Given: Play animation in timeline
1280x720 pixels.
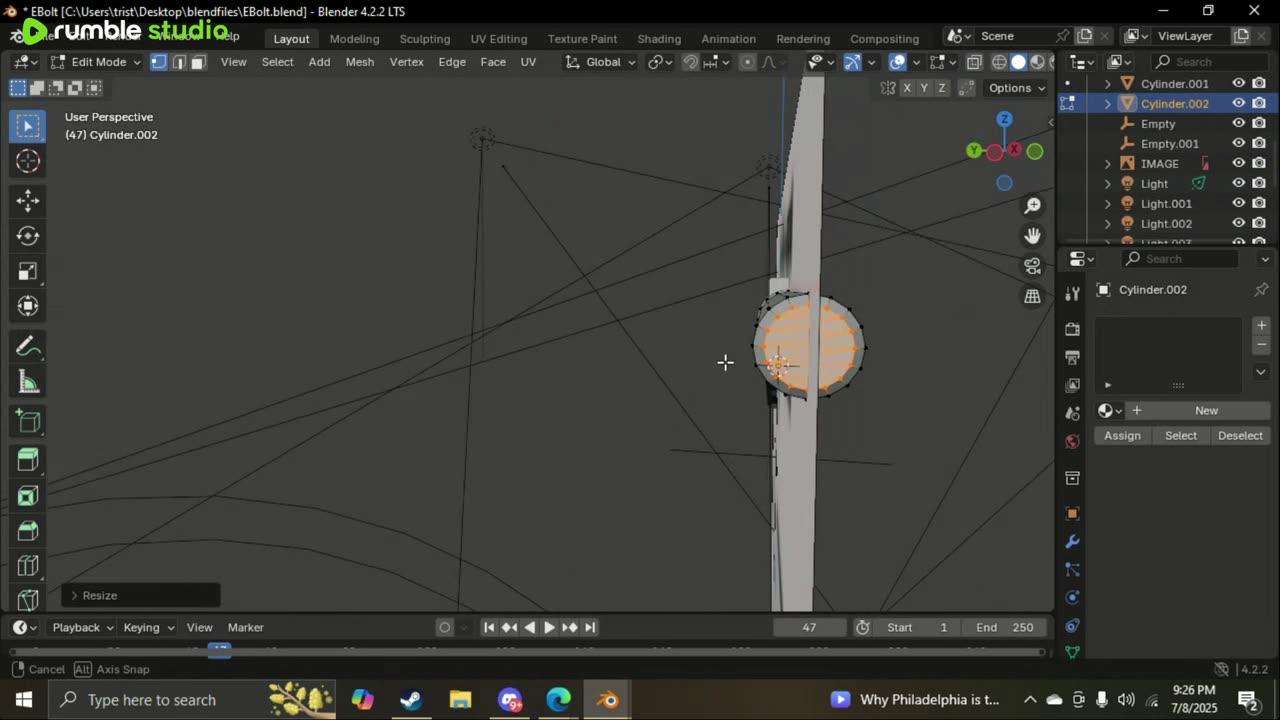Looking at the screenshot, I should [549, 627].
